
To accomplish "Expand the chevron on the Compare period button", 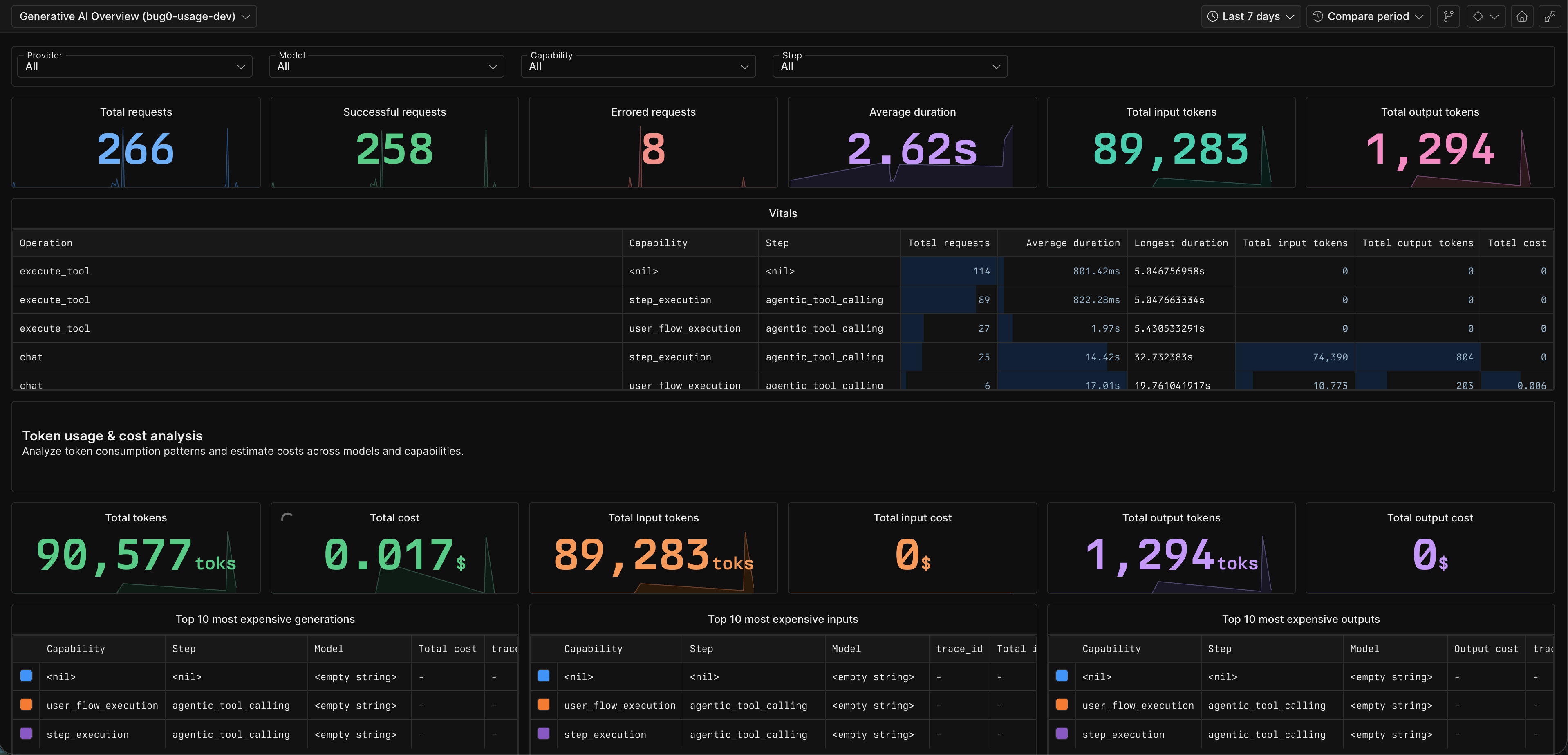I will pos(1420,16).
